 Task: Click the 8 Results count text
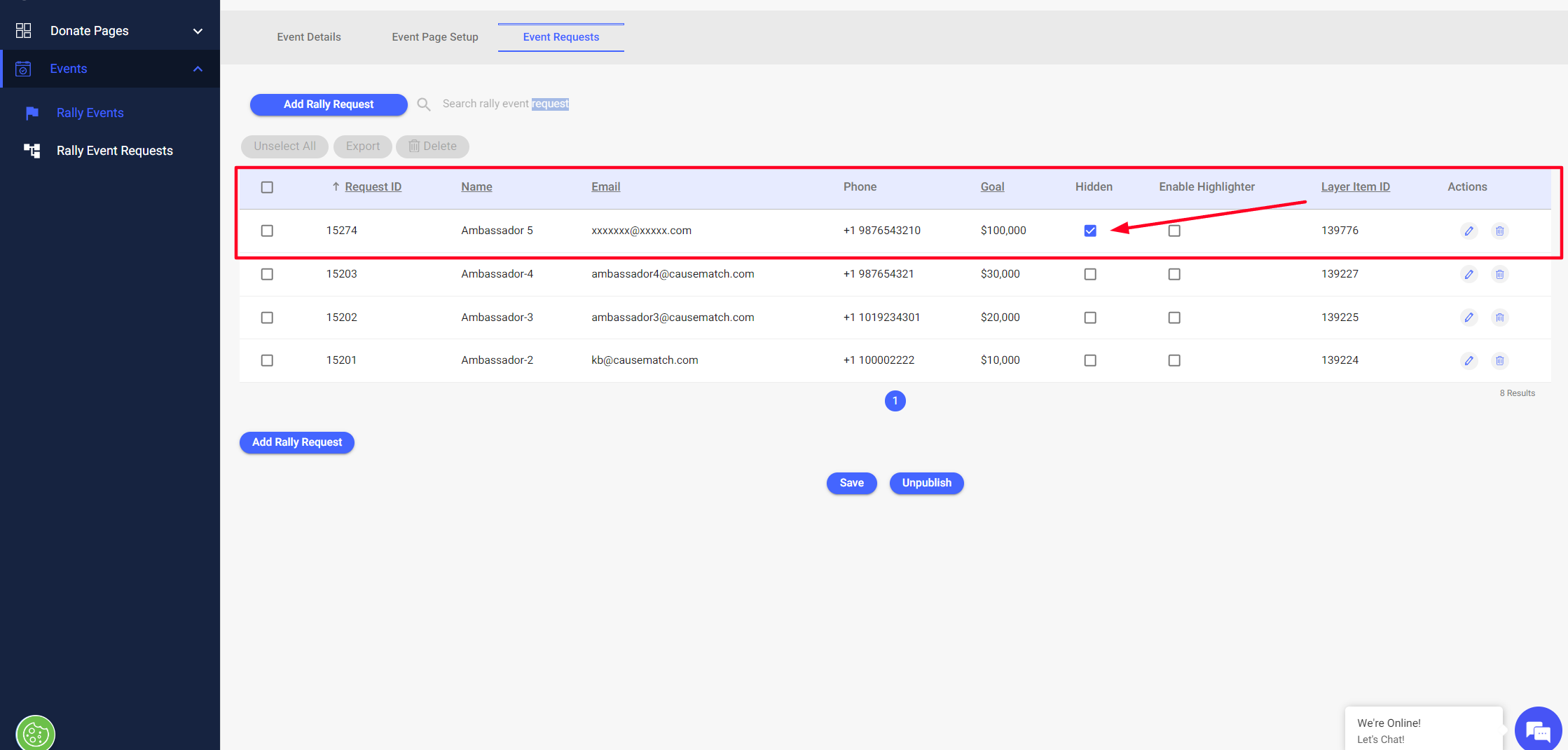pos(1518,393)
